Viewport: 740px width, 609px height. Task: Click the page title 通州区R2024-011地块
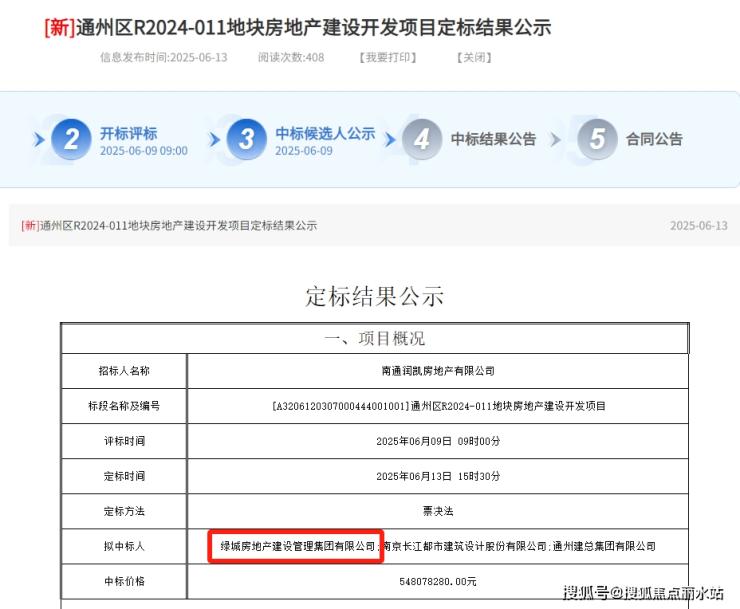(x=298, y=27)
